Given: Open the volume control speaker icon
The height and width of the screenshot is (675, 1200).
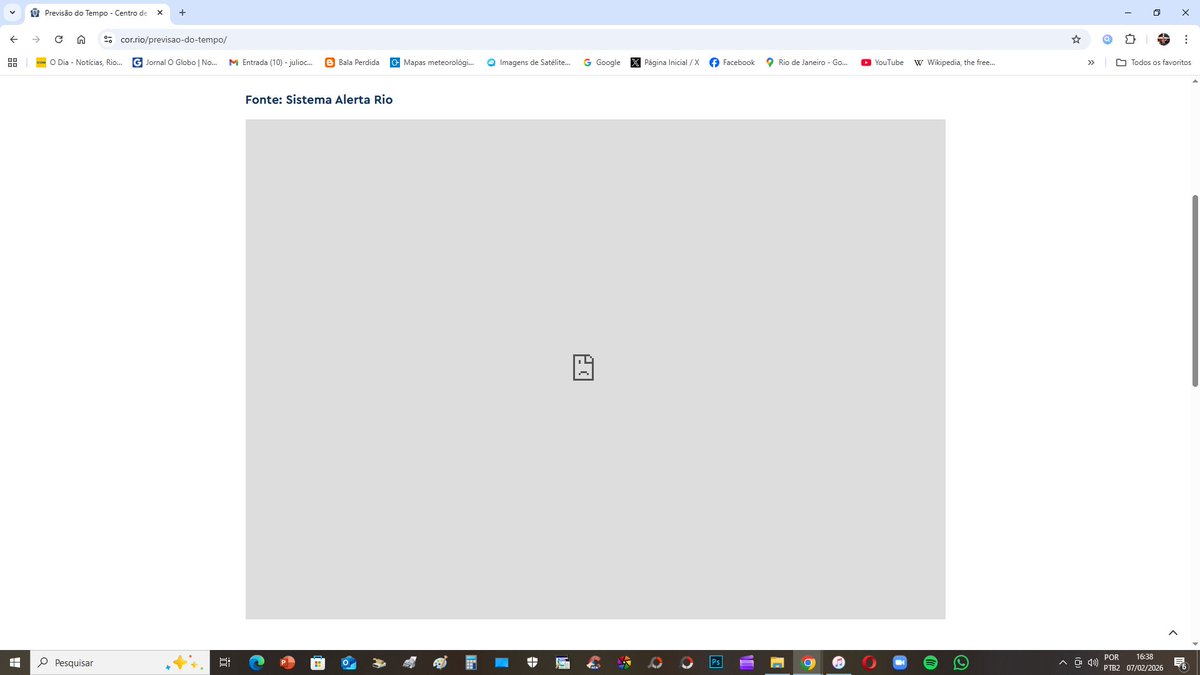Looking at the screenshot, I should 1093,662.
